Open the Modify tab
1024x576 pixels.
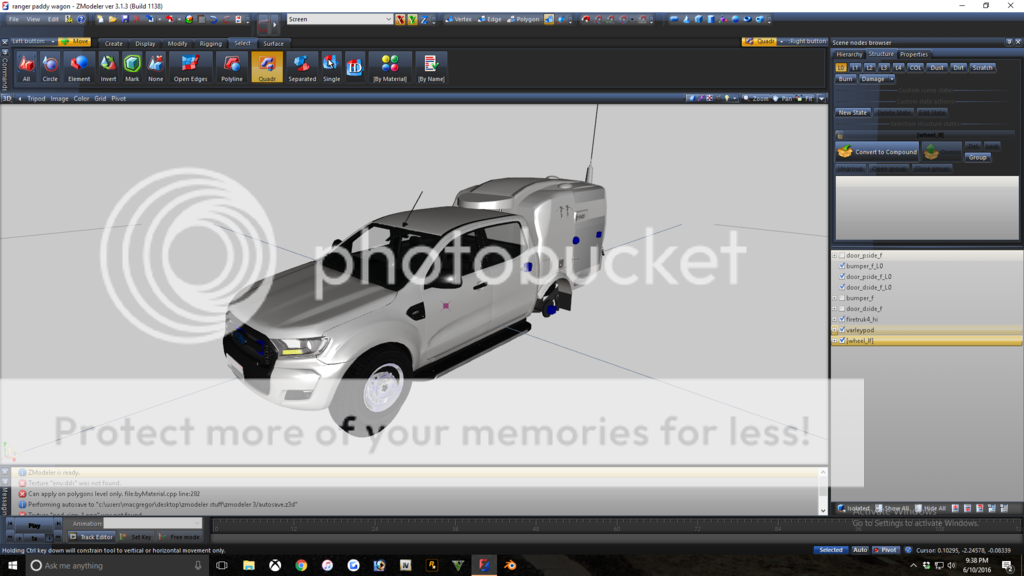(177, 44)
